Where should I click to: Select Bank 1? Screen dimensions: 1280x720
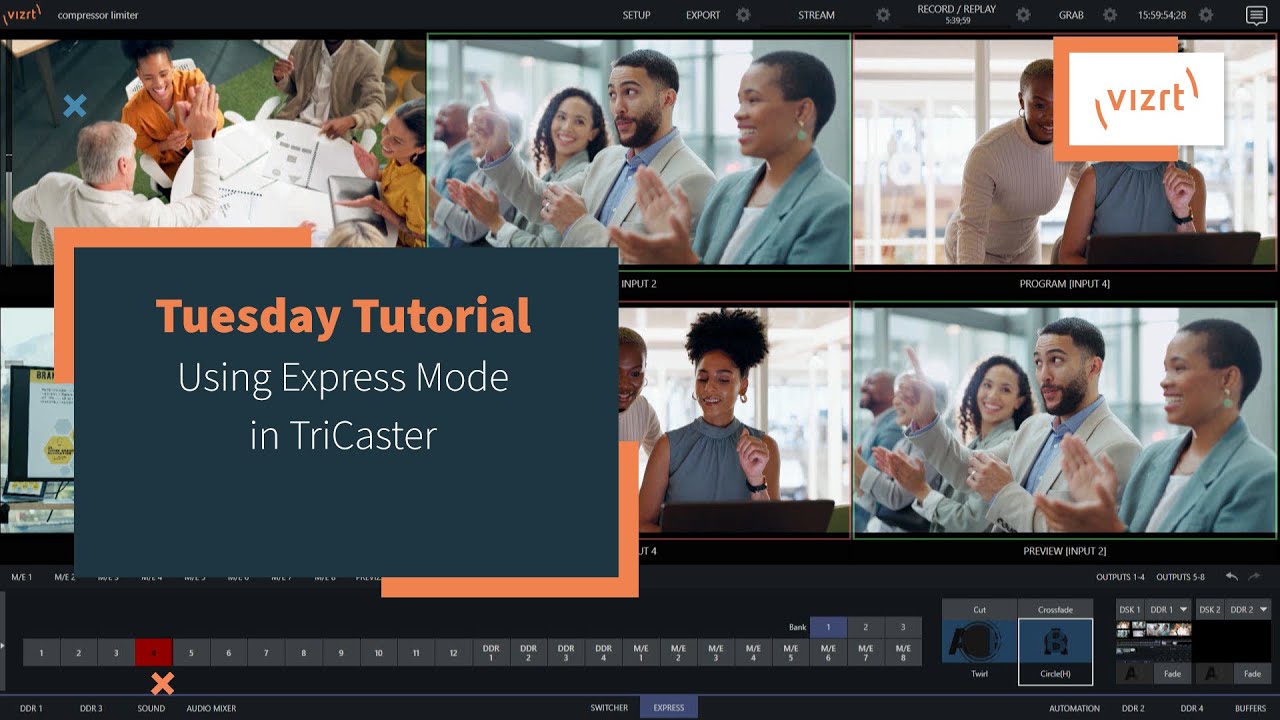pyautogui.click(x=828, y=627)
